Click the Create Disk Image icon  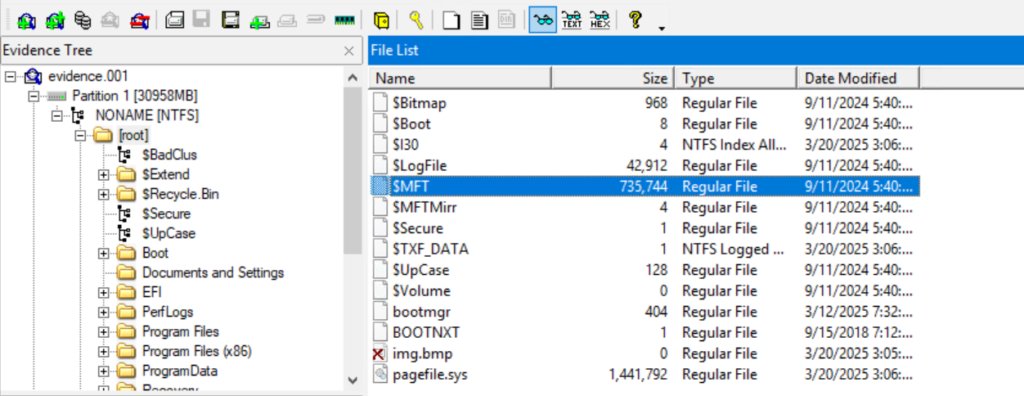click(x=174, y=20)
